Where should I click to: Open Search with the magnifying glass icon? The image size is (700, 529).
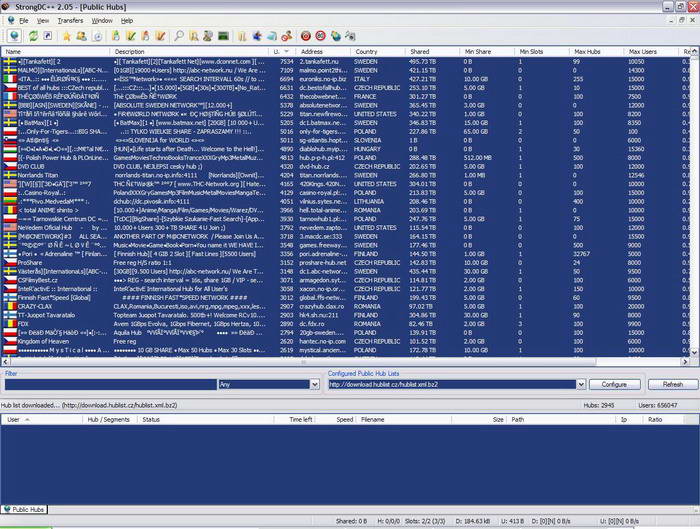(x=179, y=36)
